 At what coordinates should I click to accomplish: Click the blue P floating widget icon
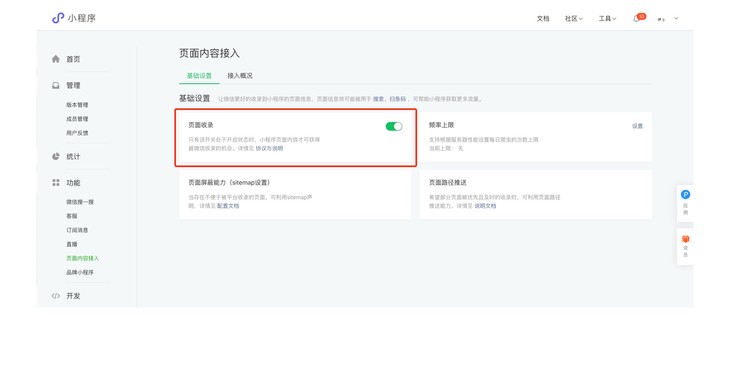685,195
